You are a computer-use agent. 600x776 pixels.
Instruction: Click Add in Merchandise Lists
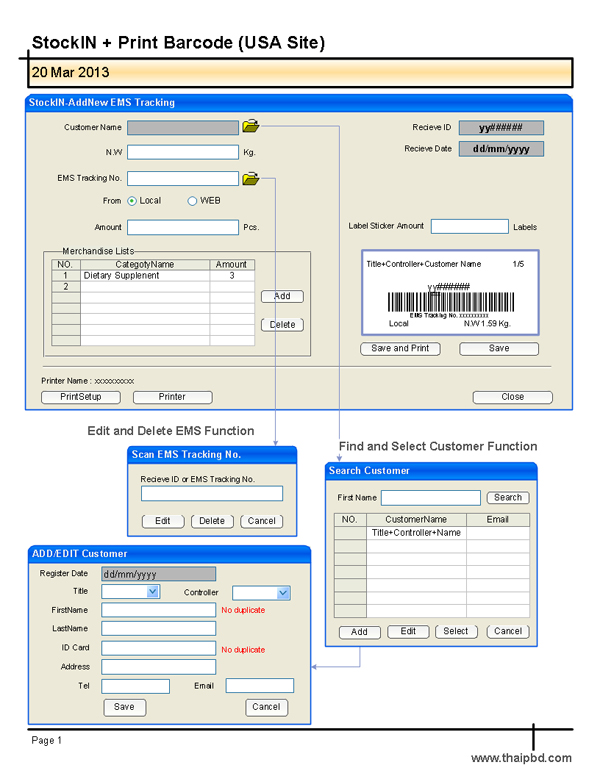pyautogui.click(x=282, y=296)
